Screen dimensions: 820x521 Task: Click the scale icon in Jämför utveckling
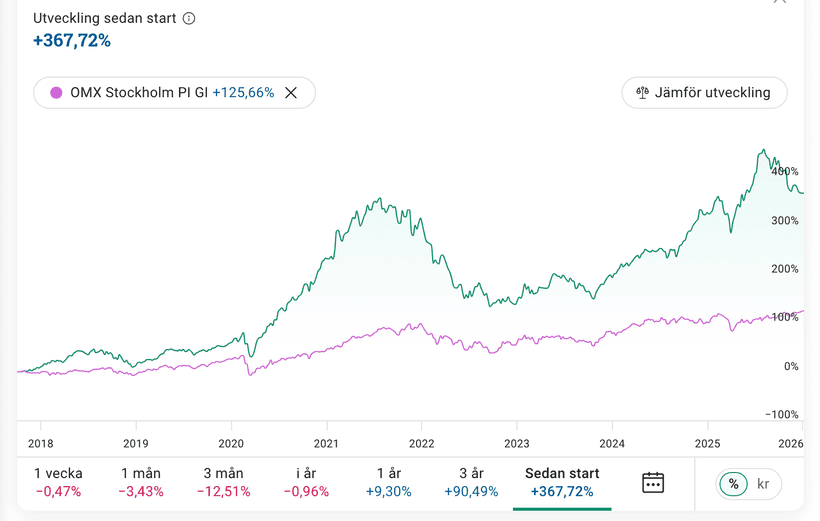642,93
